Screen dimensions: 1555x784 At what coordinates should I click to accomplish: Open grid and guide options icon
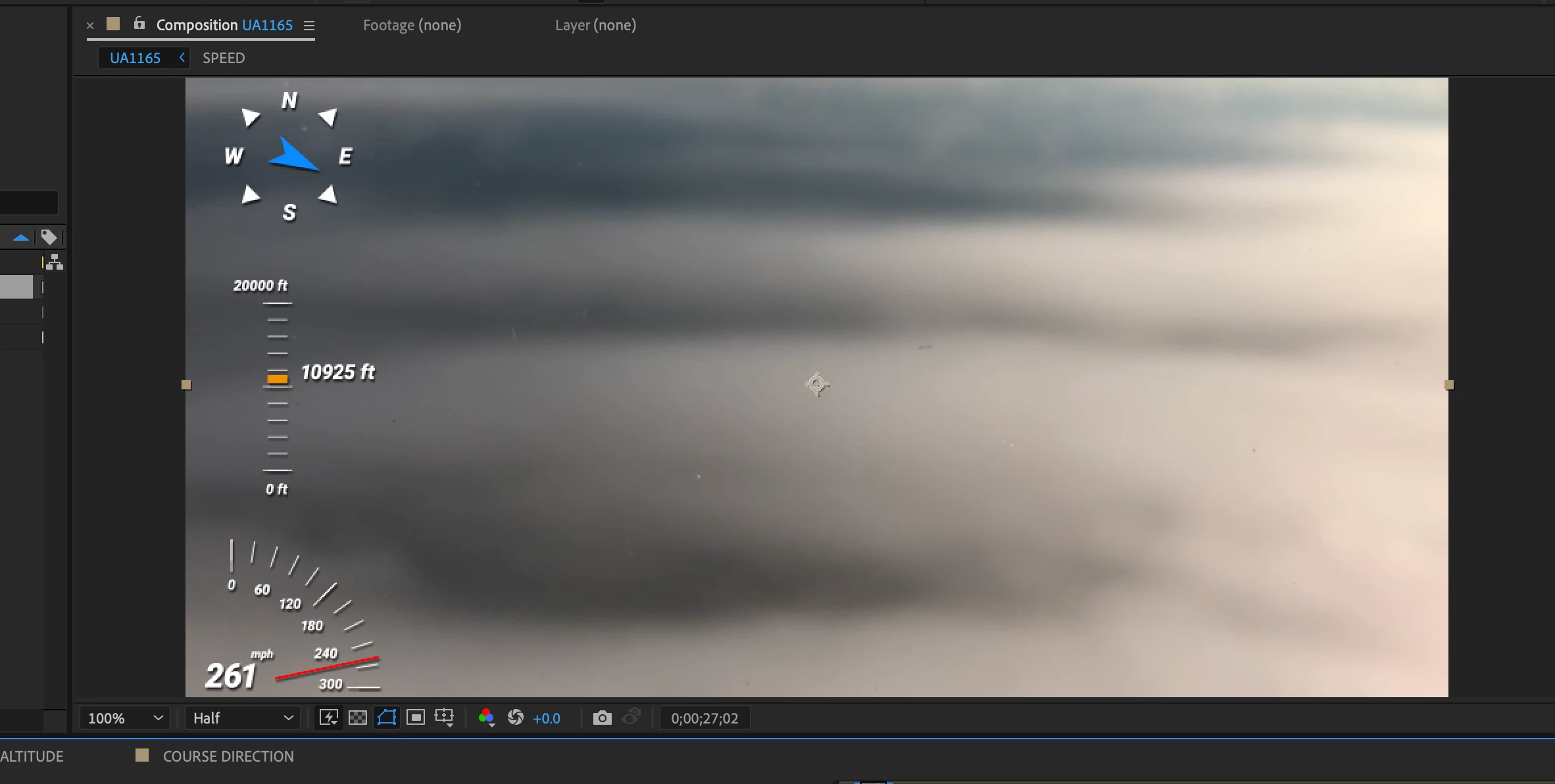(445, 718)
